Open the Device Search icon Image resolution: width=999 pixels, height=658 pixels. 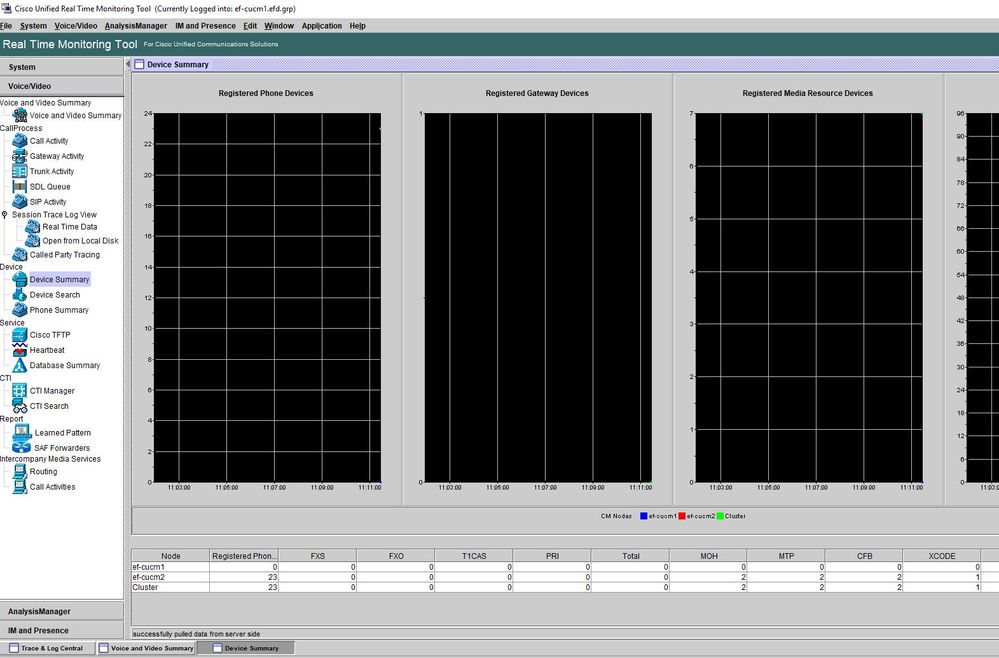(20, 295)
